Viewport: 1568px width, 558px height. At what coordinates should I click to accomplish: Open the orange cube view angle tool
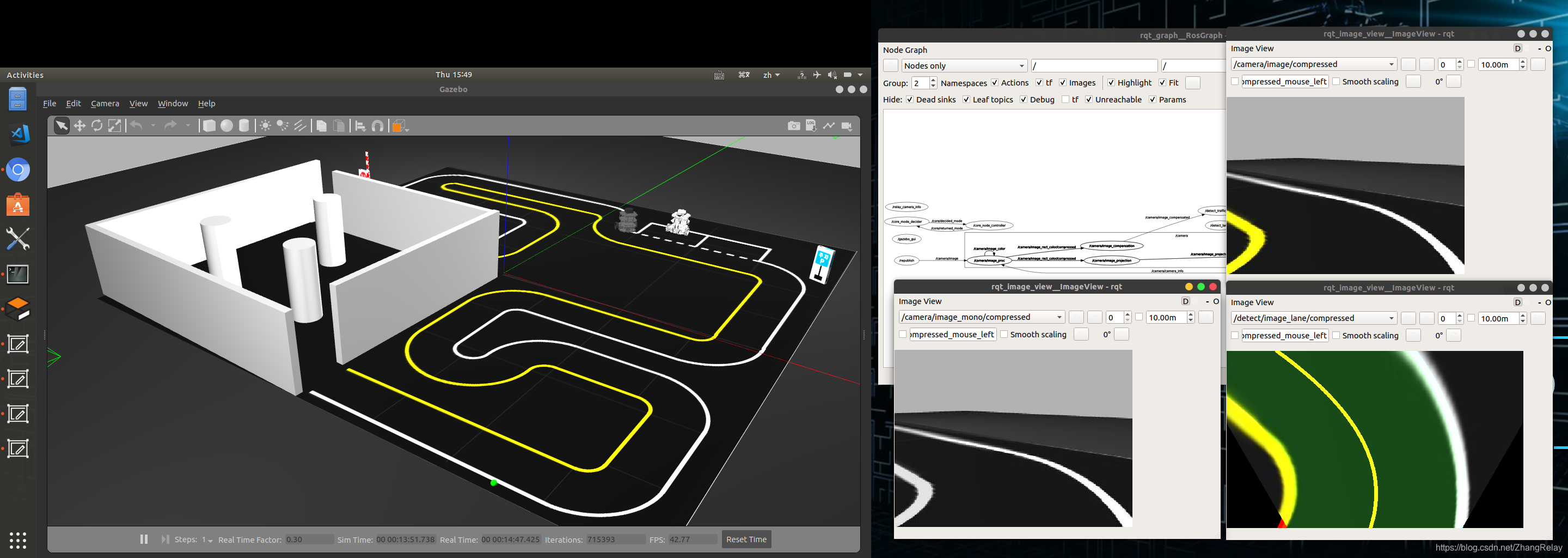point(399,125)
